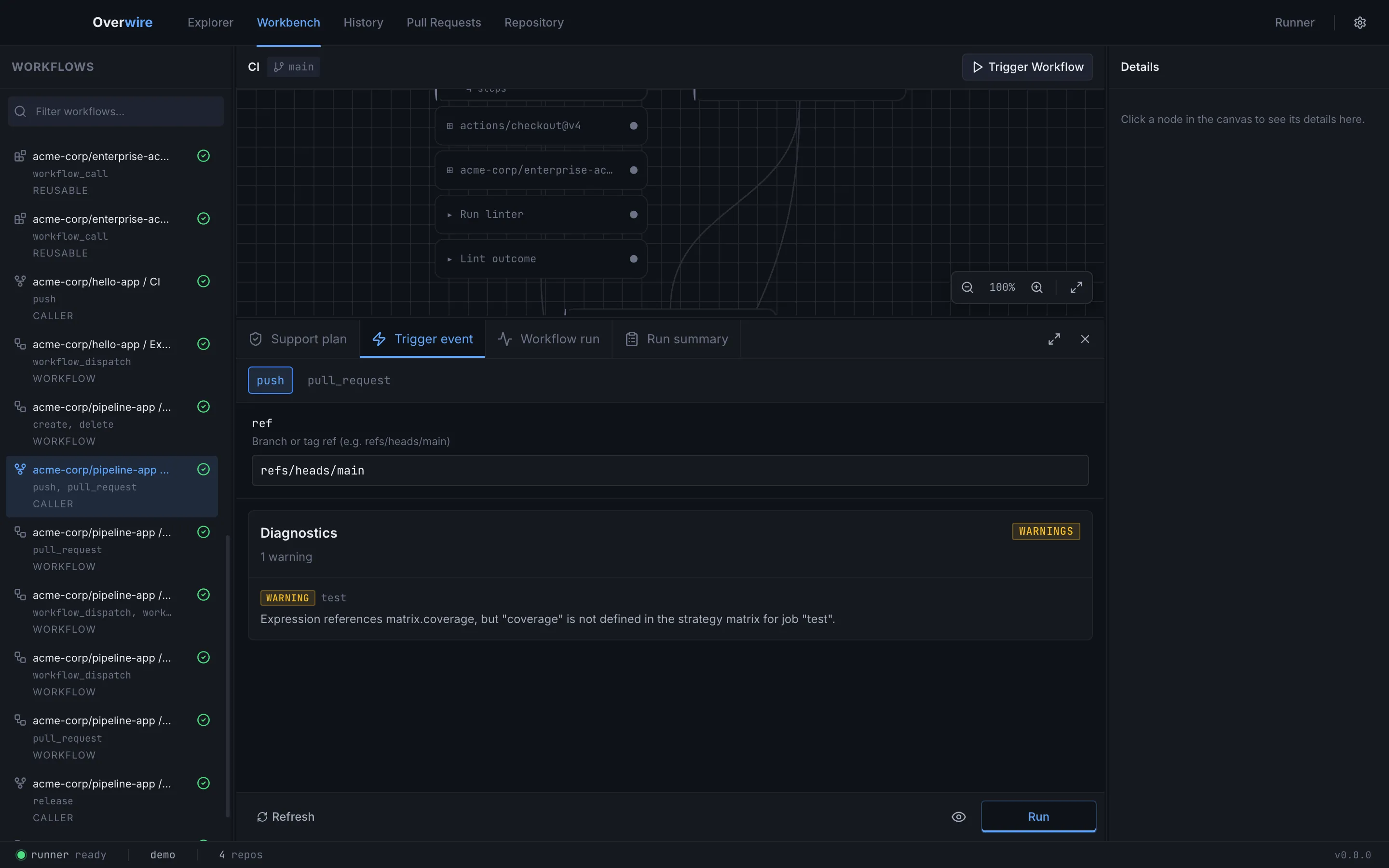Click the 100% zoom level text
1389x868 pixels.
pyautogui.click(x=1002, y=287)
